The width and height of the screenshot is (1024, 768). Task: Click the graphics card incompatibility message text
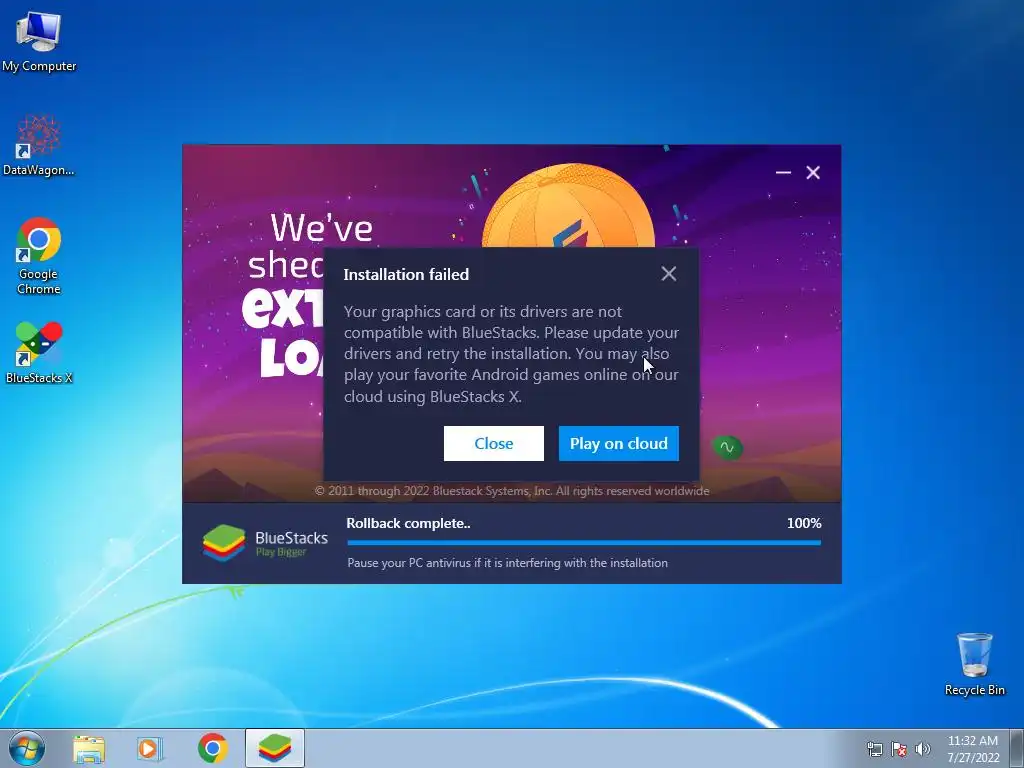tap(511, 354)
